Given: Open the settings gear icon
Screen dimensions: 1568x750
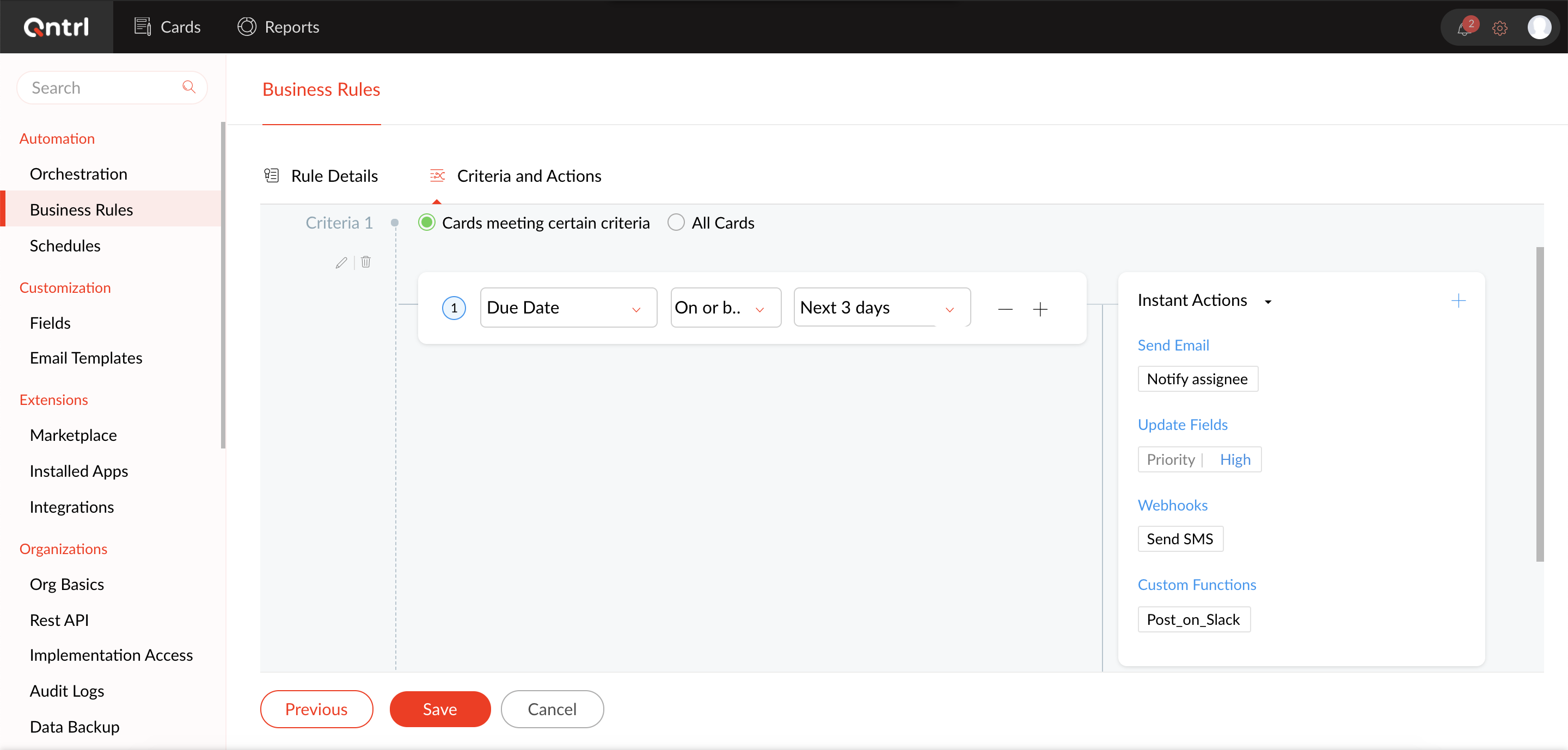Looking at the screenshot, I should tap(1500, 28).
